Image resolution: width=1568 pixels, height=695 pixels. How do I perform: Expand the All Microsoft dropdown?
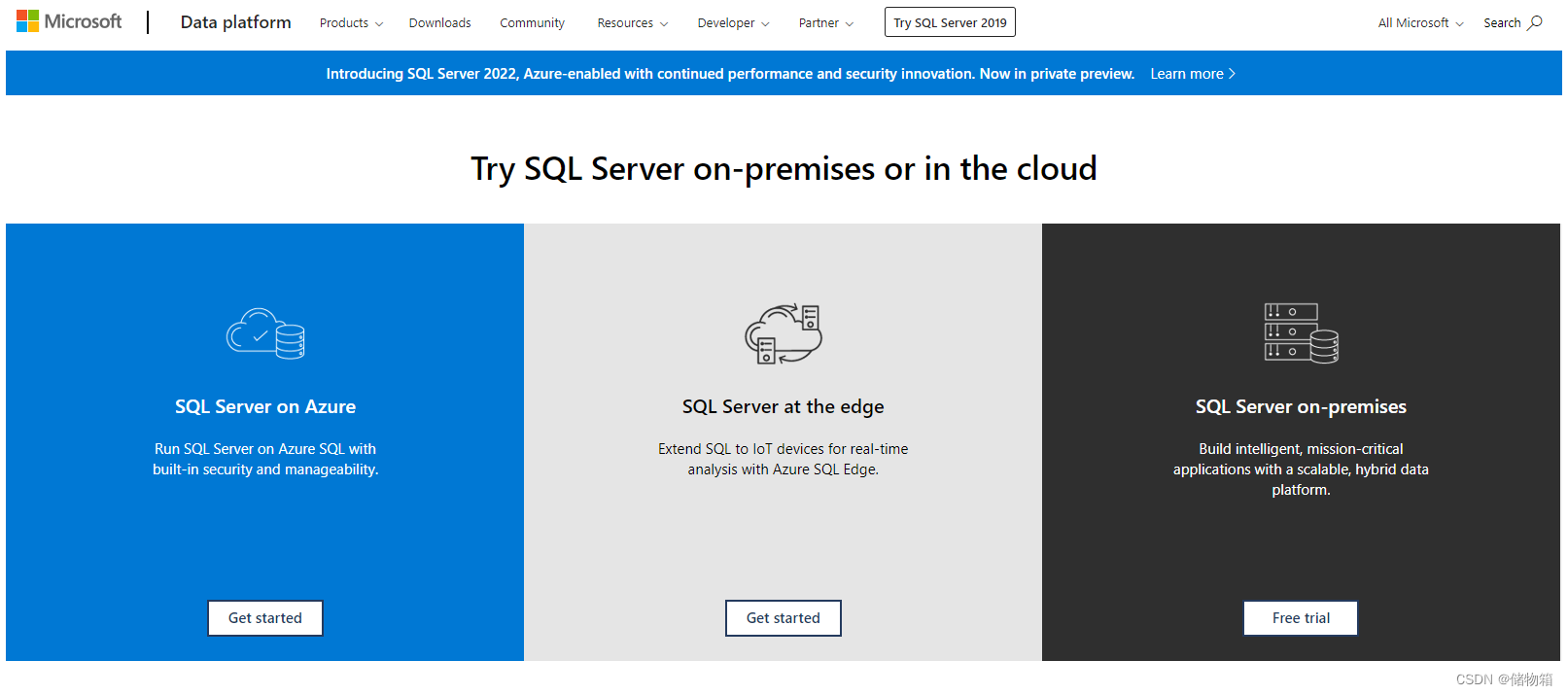click(1420, 22)
